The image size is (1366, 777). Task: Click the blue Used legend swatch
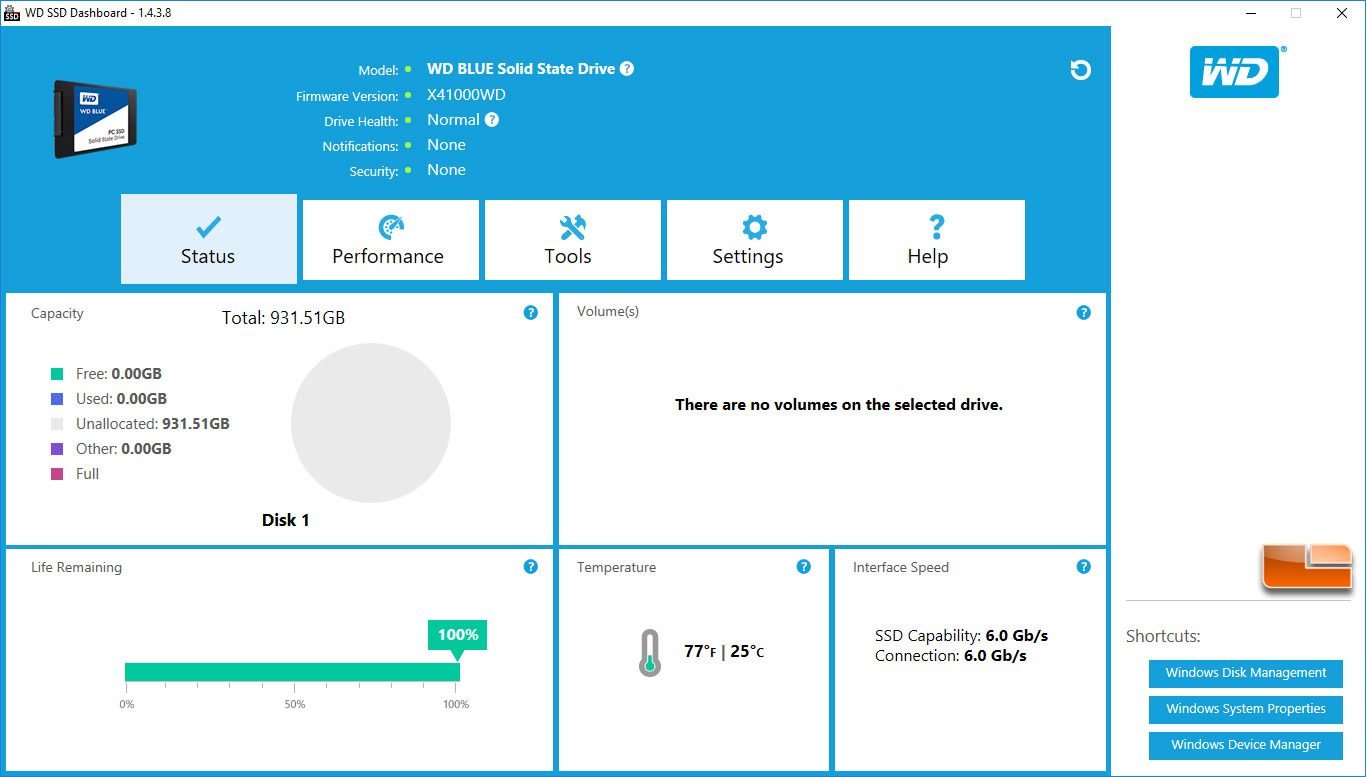pos(57,399)
